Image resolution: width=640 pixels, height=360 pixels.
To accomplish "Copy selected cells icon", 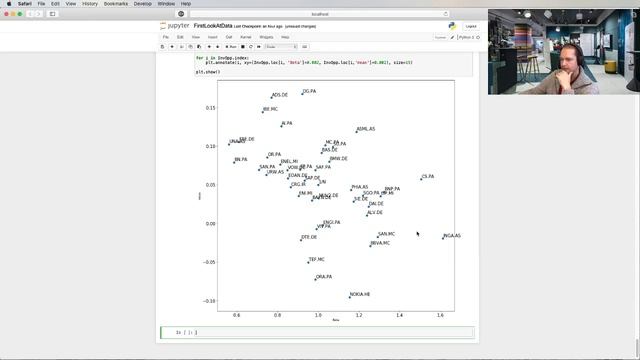I will pyautogui.click(x=190, y=47).
